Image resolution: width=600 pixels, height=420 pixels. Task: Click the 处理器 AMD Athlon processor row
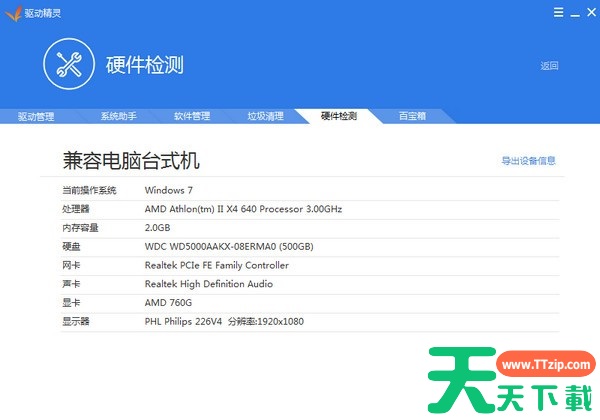[x=243, y=209]
